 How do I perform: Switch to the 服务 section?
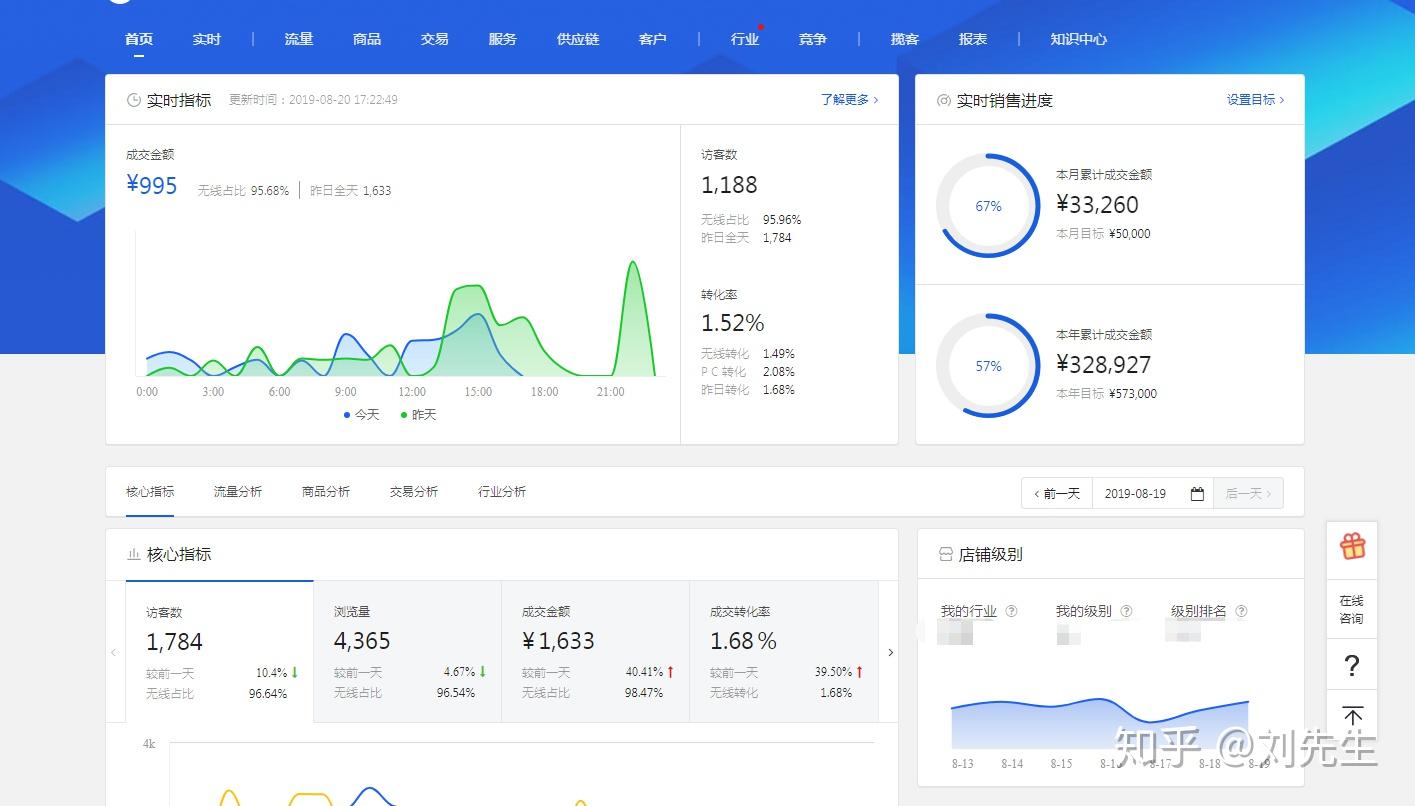click(x=503, y=39)
